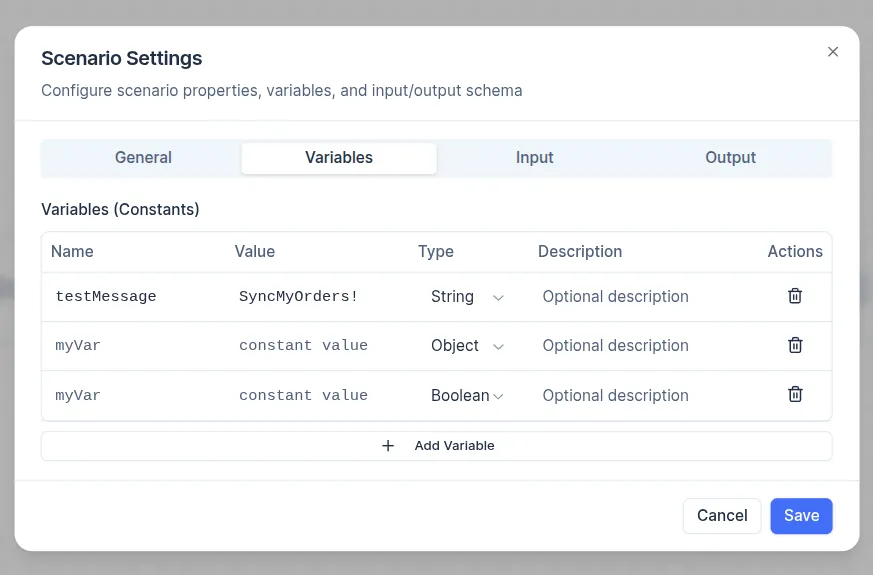Switch to the General tab
The image size is (873, 575).
(143, 158)
